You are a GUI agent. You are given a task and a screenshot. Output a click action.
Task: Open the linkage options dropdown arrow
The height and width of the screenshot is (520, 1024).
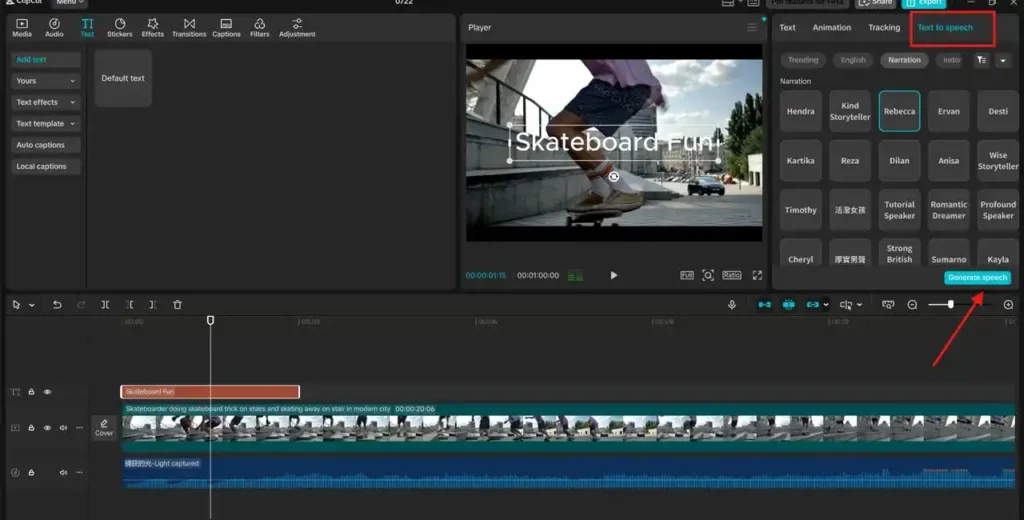tap(826, 305)
